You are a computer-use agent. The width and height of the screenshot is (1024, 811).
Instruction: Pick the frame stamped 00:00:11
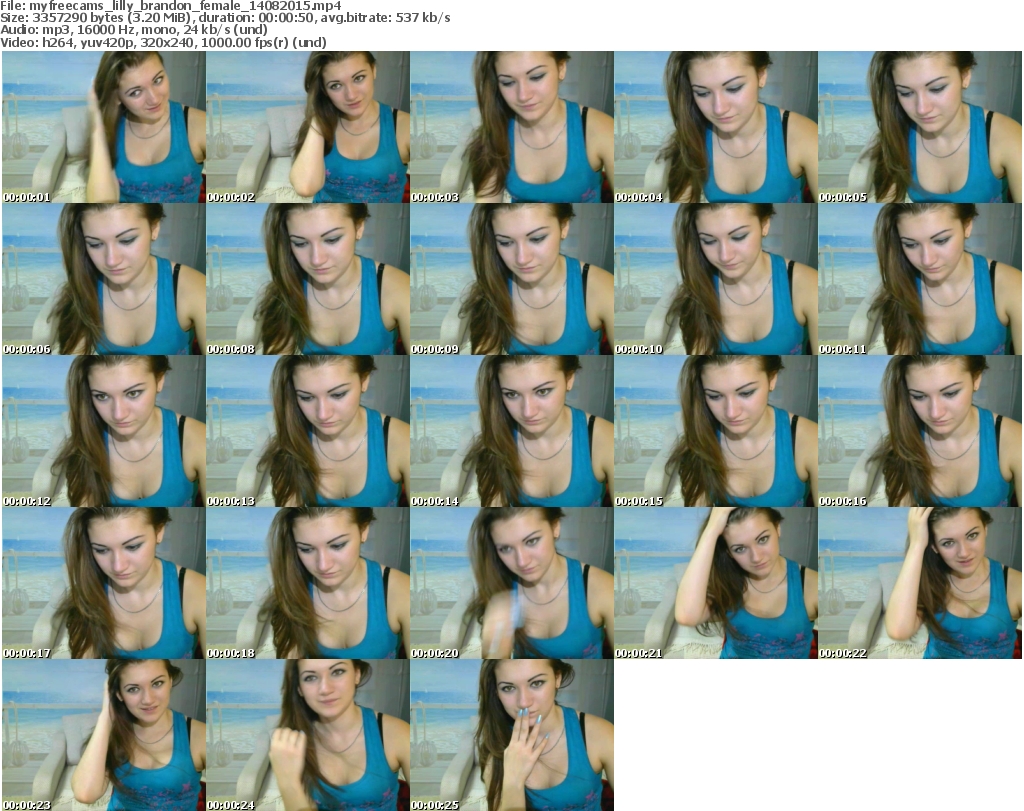920,279
